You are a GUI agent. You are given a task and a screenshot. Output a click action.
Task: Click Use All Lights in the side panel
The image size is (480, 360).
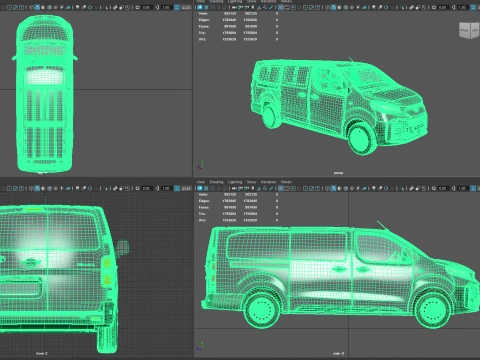click(x=358, y=188)
